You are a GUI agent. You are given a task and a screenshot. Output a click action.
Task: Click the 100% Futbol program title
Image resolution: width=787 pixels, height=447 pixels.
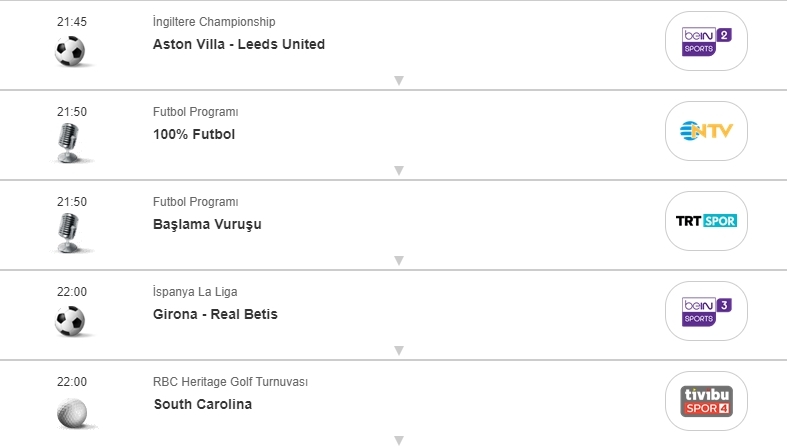pyautogui.click(x=194, y=134)
